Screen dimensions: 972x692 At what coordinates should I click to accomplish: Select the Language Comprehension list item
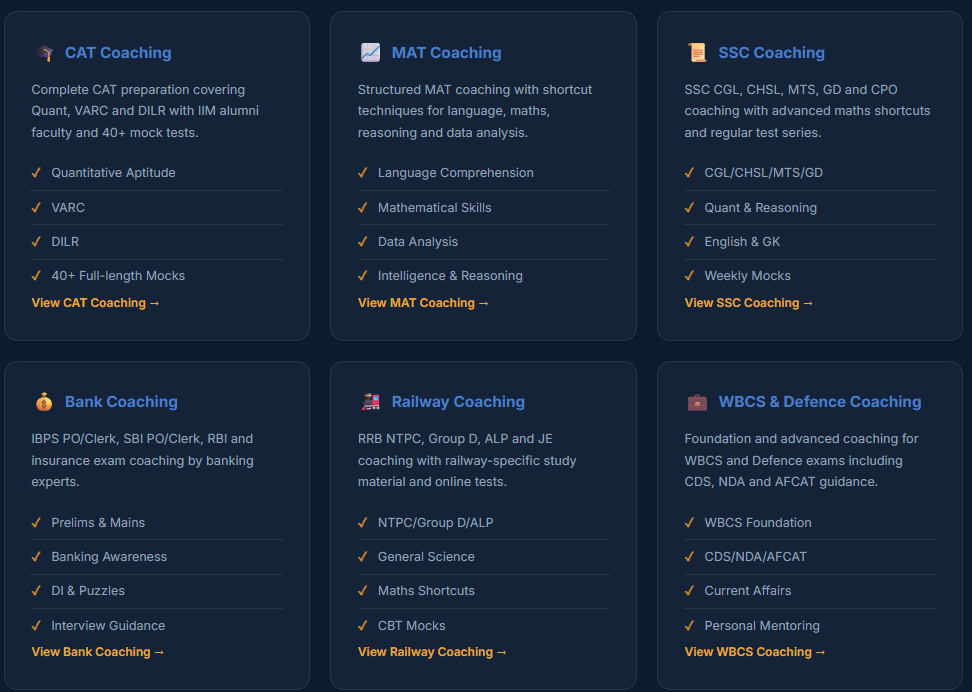[483, 173]
